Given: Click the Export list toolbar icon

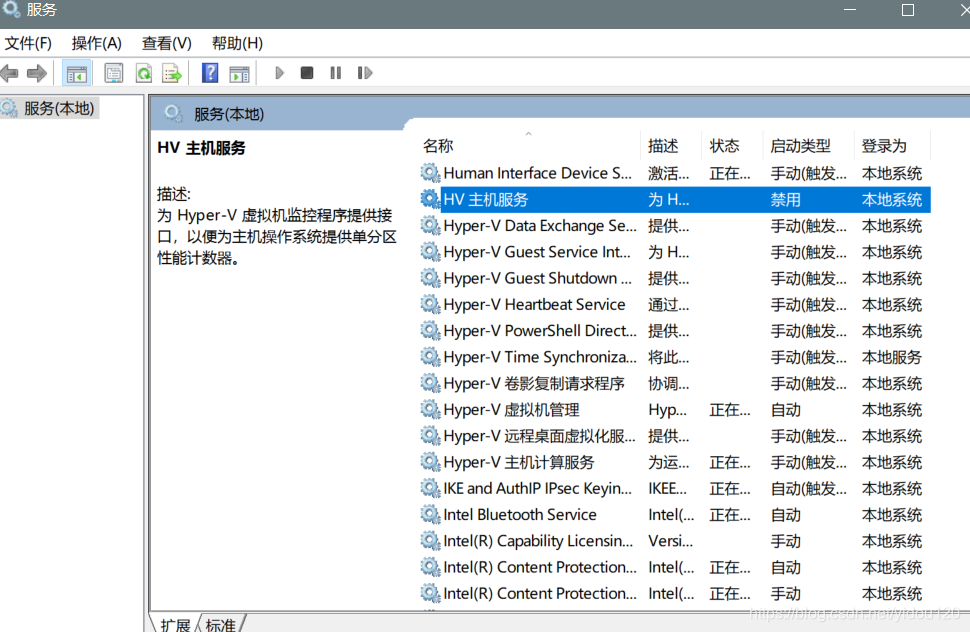Looking at the screenshot, I should [x=172, y=74].
